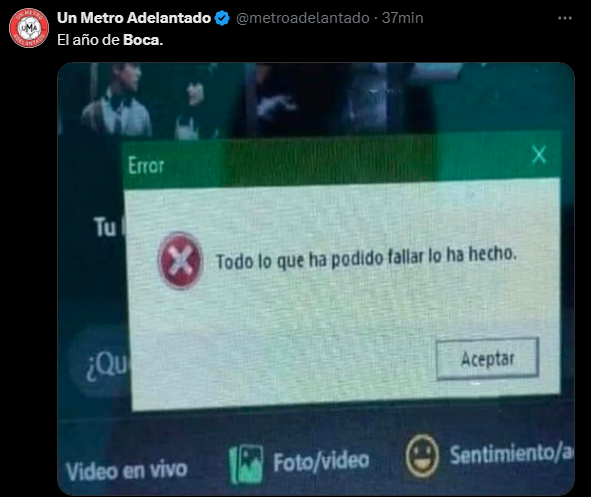Screen dimensions: 591x497
Task: Close the Error dialog with the X
Action: click(x=539, y=154)
